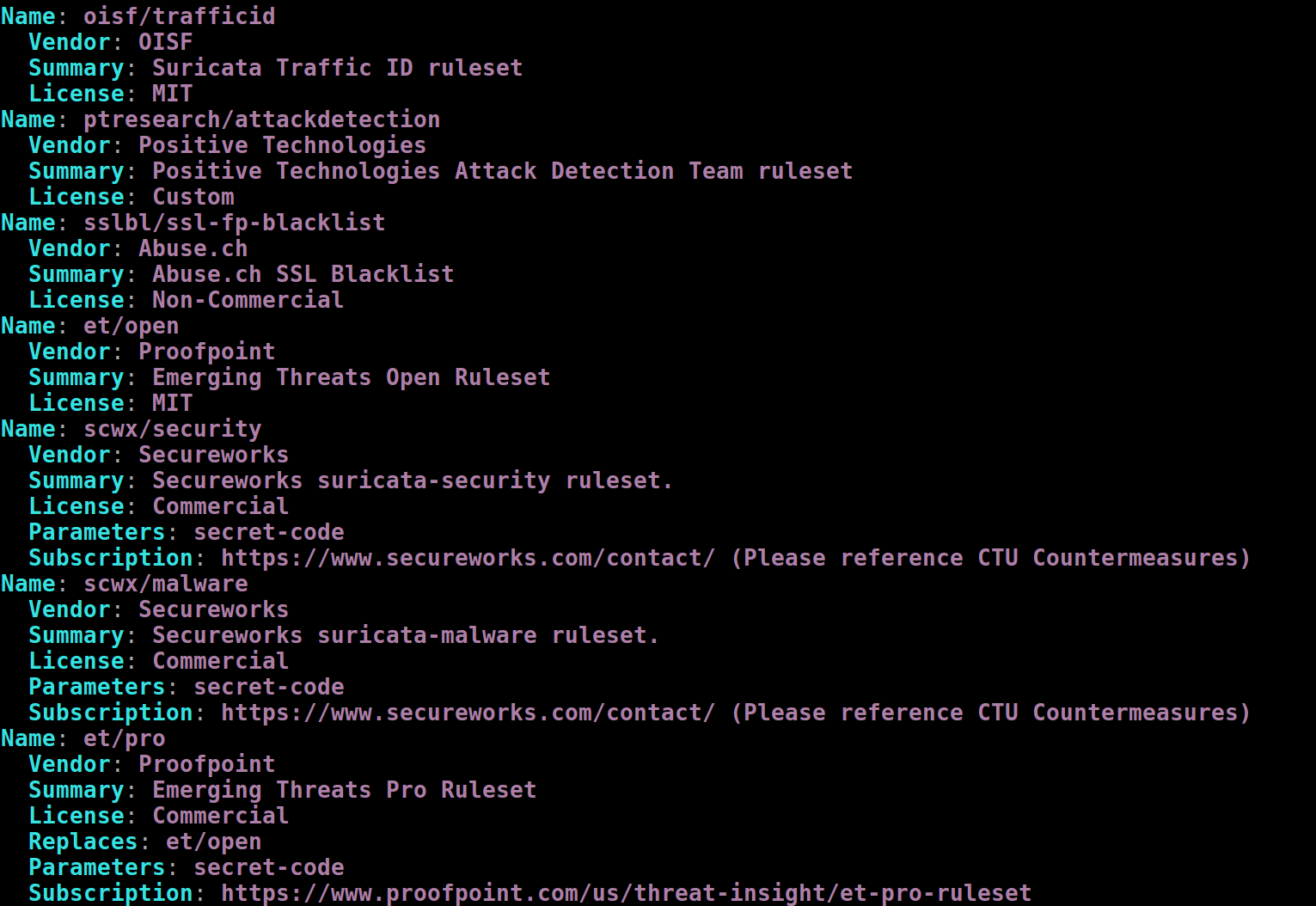Viewport: 1316px width, 906px height.
Task: Click the Non-Commercial license text
Action: (248, 300)
